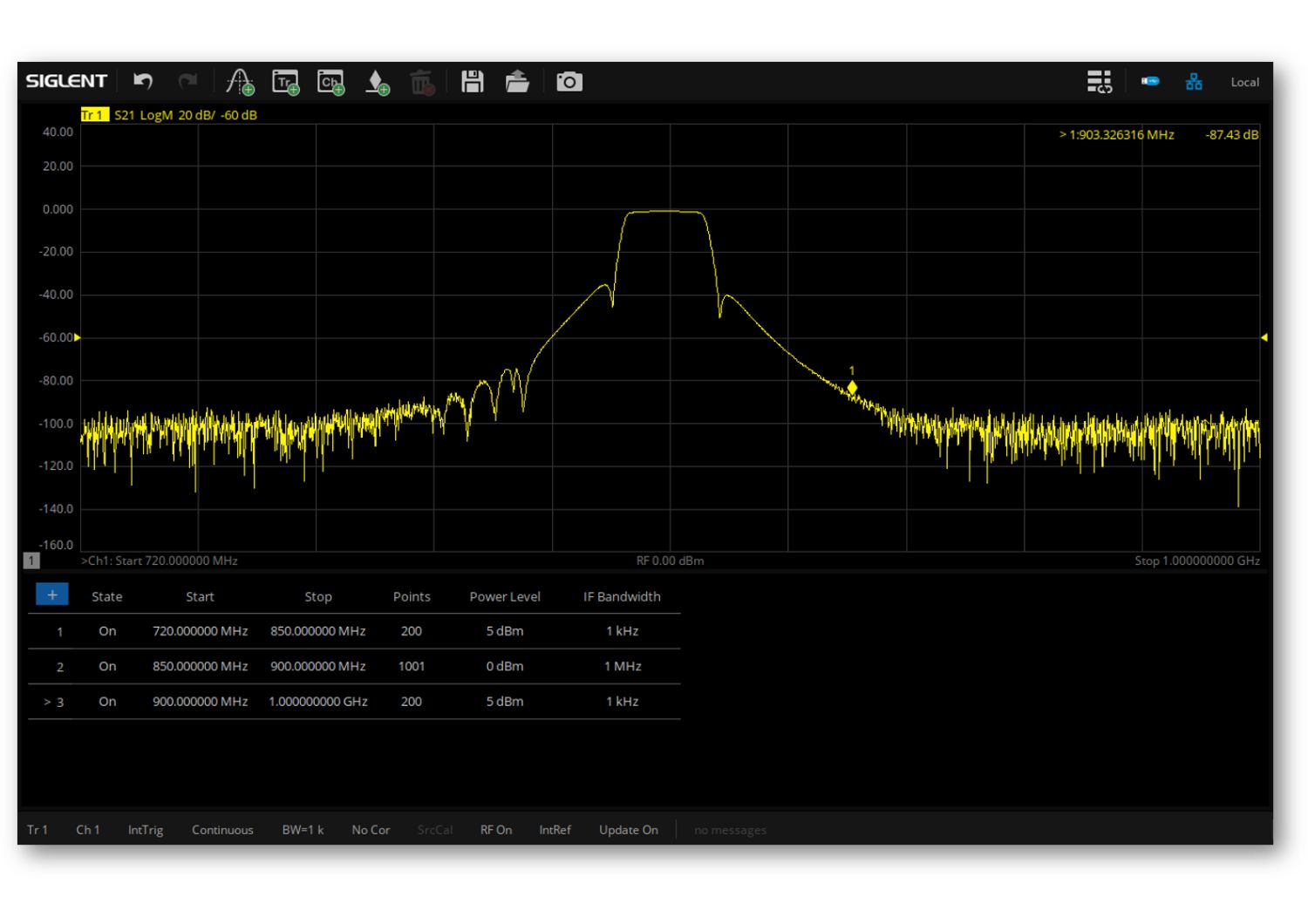Click the undo arrow icon

[x=143, y=81]
